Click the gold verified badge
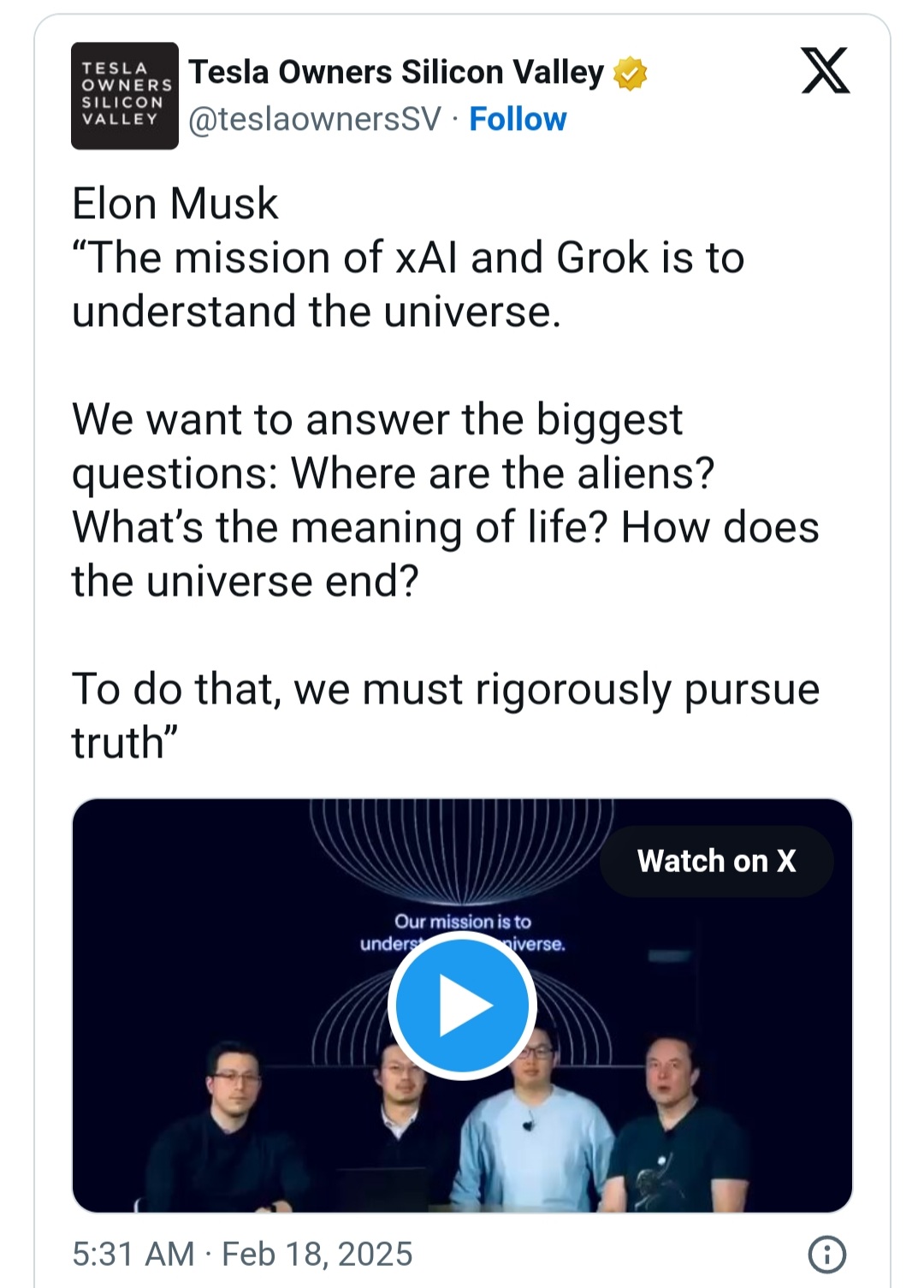This screenshot has height=1288, width=924. [630, 74]
